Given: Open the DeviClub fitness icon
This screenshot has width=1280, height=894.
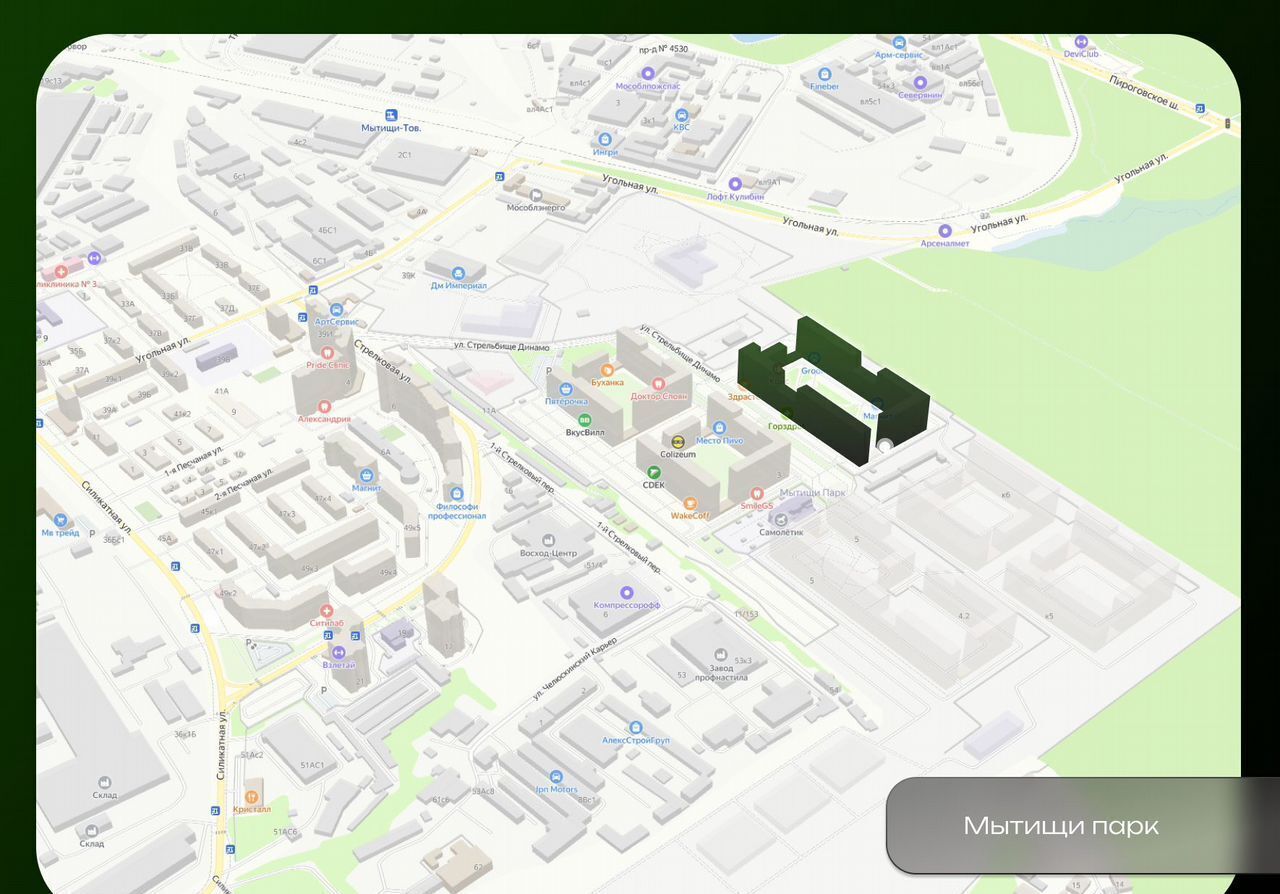Looking at the screenshot, I should pos(1080,42).
